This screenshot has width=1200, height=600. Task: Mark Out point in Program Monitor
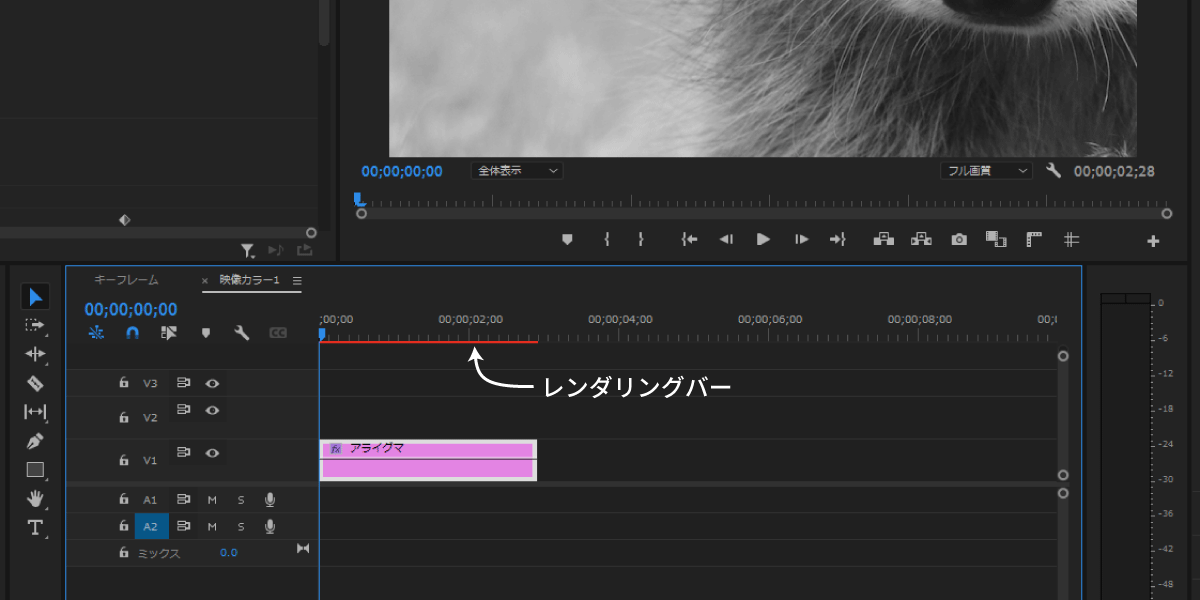[640, 239]
